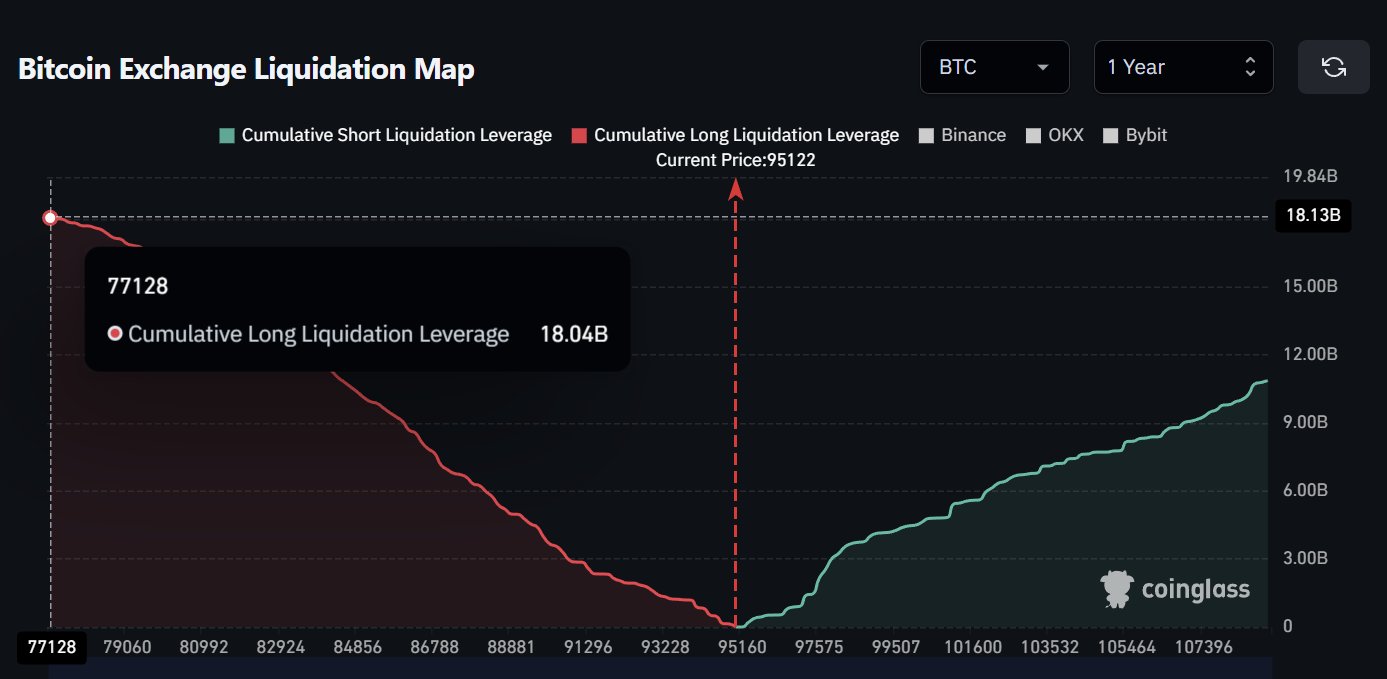Toggle the Binance legend series
1387x679 pixels.
point(973,135)
